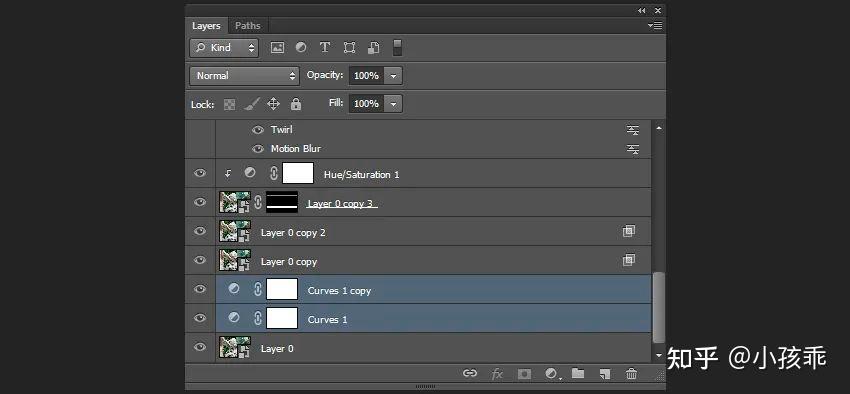Click smart filter indicator on Layer 0 copy
The image size is (850, 394).
pos(628,260)
